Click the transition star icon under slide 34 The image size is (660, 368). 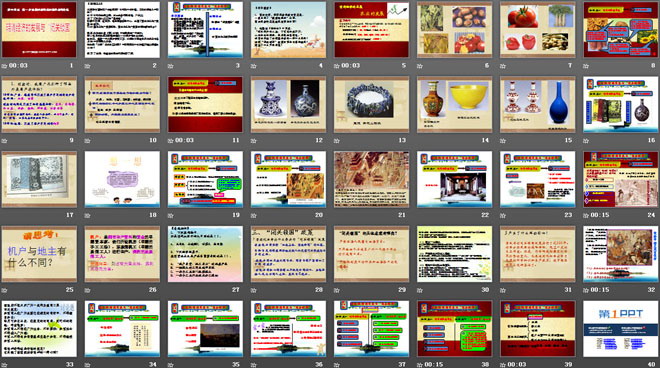(x=87, y=365)
